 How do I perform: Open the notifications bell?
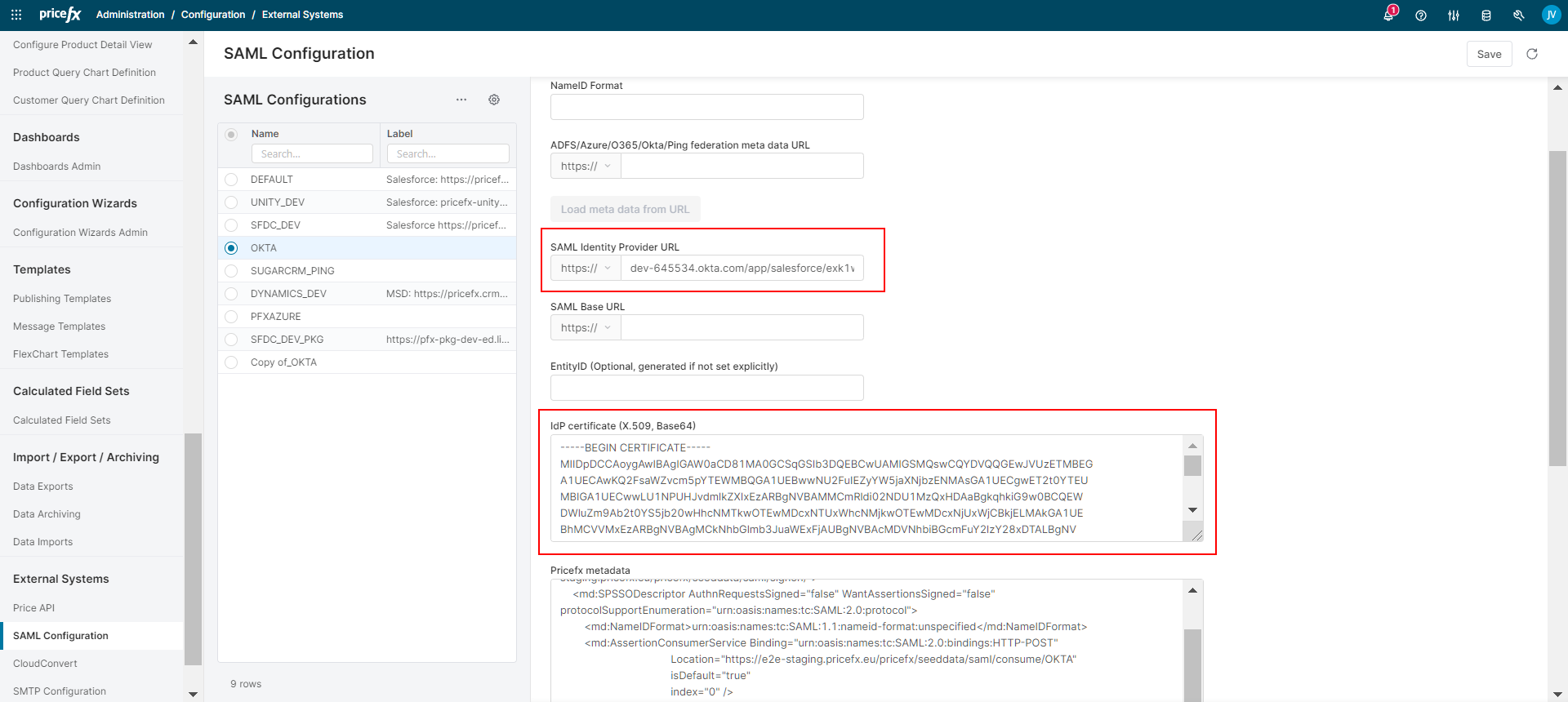pyautogui.click(x=1388, y=16)
